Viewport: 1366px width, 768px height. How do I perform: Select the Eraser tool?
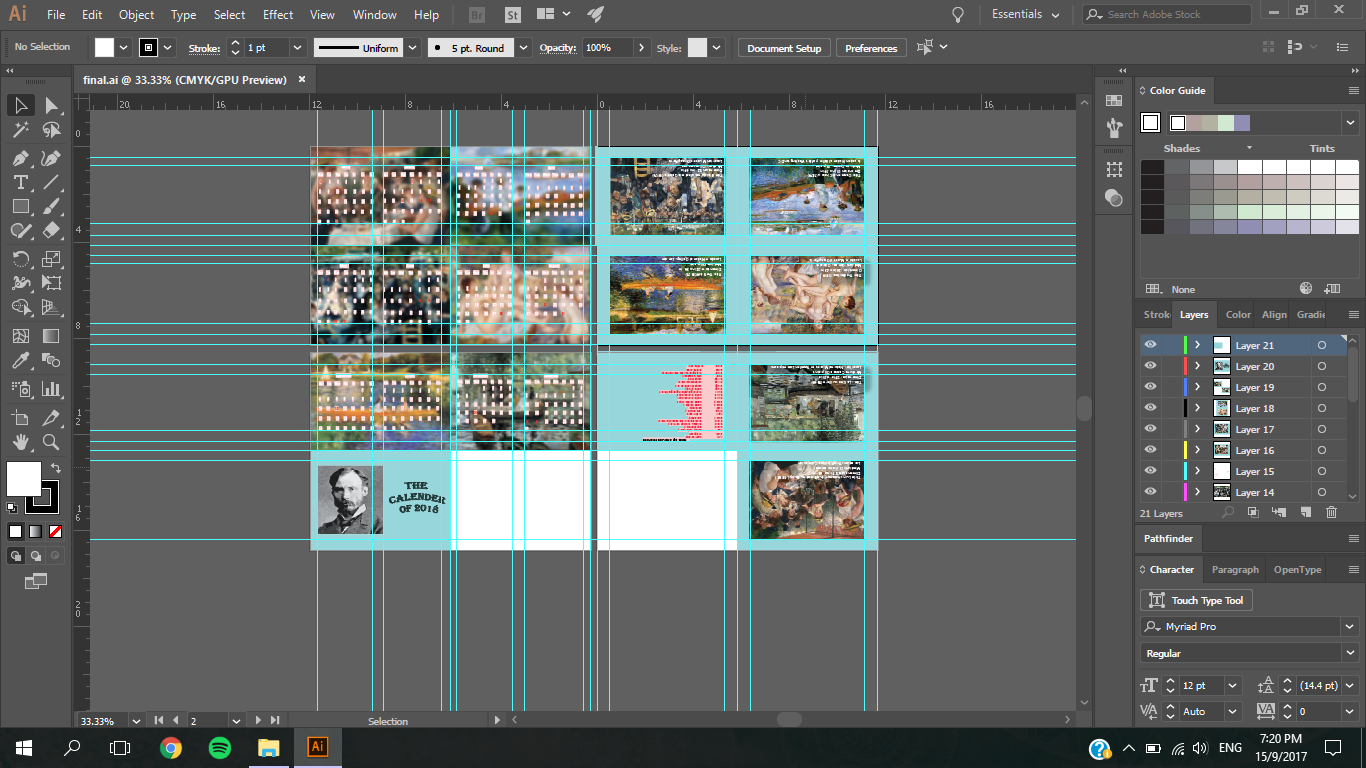click(51, 230)
